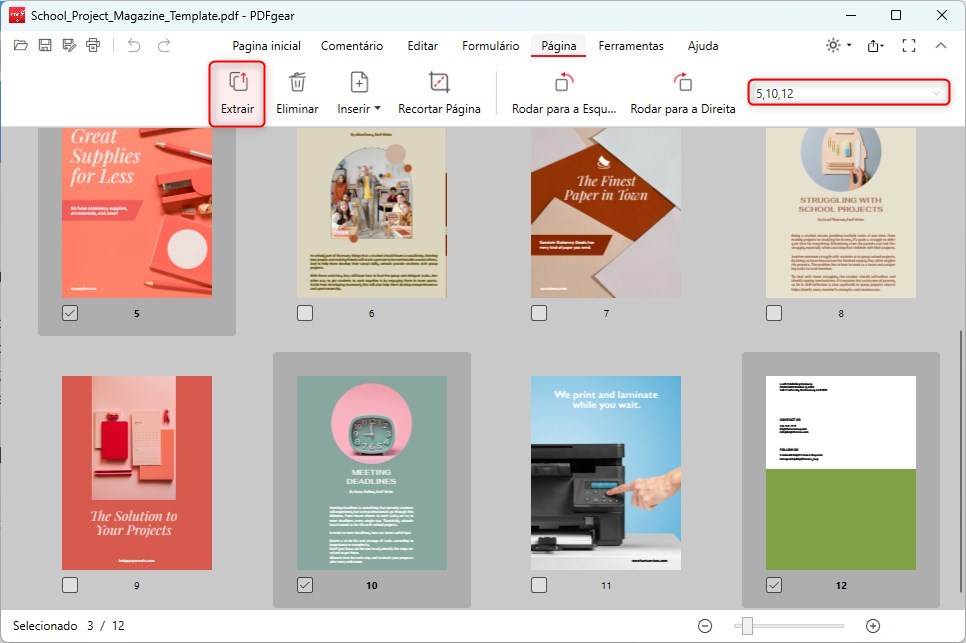Viewport: 966px width, 643px height.
Task: Open the page range dropdown showing 5,10,12
Action: coord(938,92)
